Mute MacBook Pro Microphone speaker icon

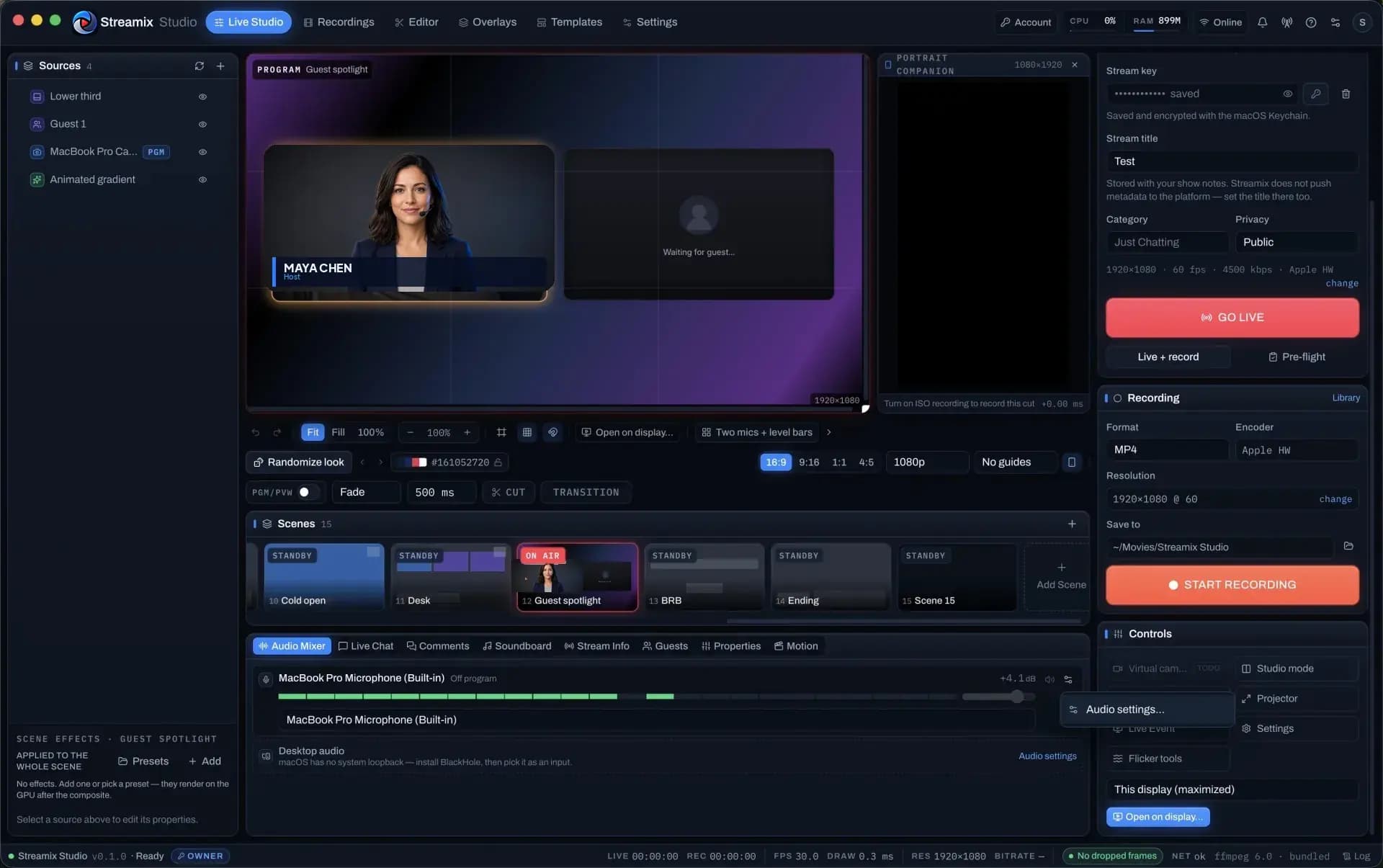click(x=1049, y=679)
